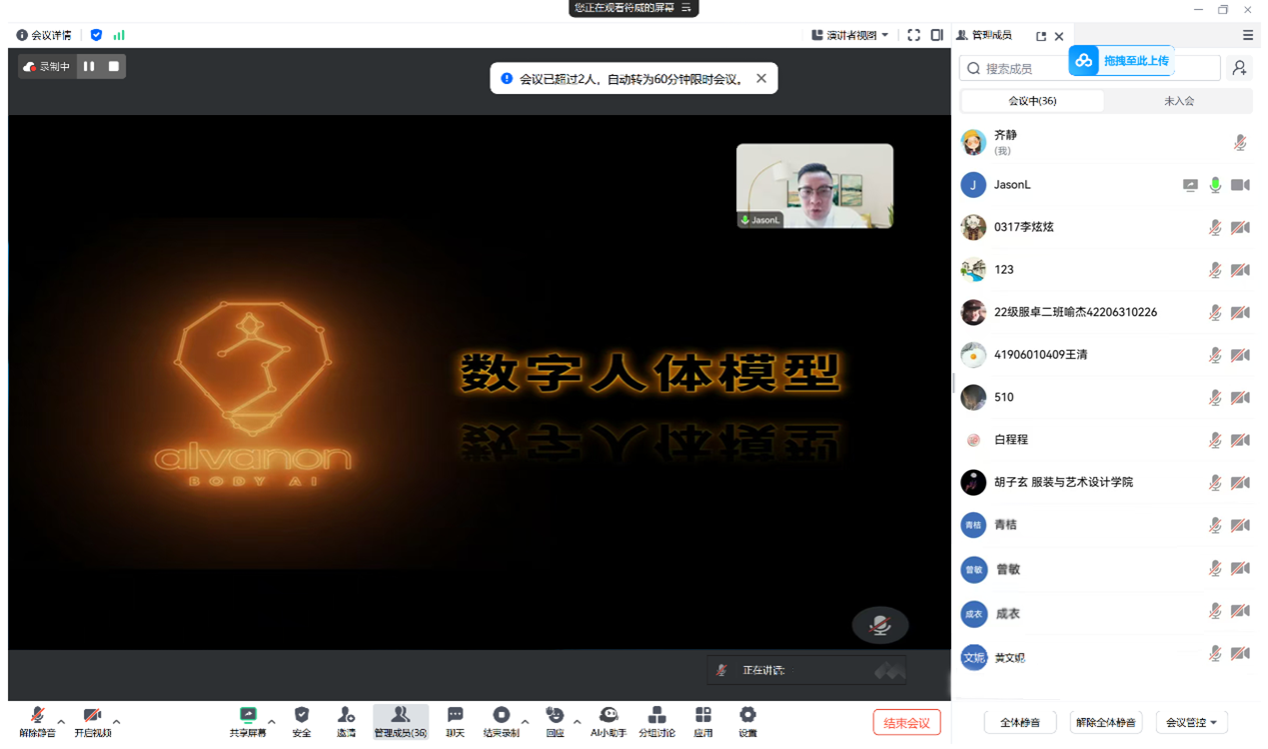The height and width of the screenshot is (749, 1268).
Task: Open the 应用 apps icon
Action: 703,720
